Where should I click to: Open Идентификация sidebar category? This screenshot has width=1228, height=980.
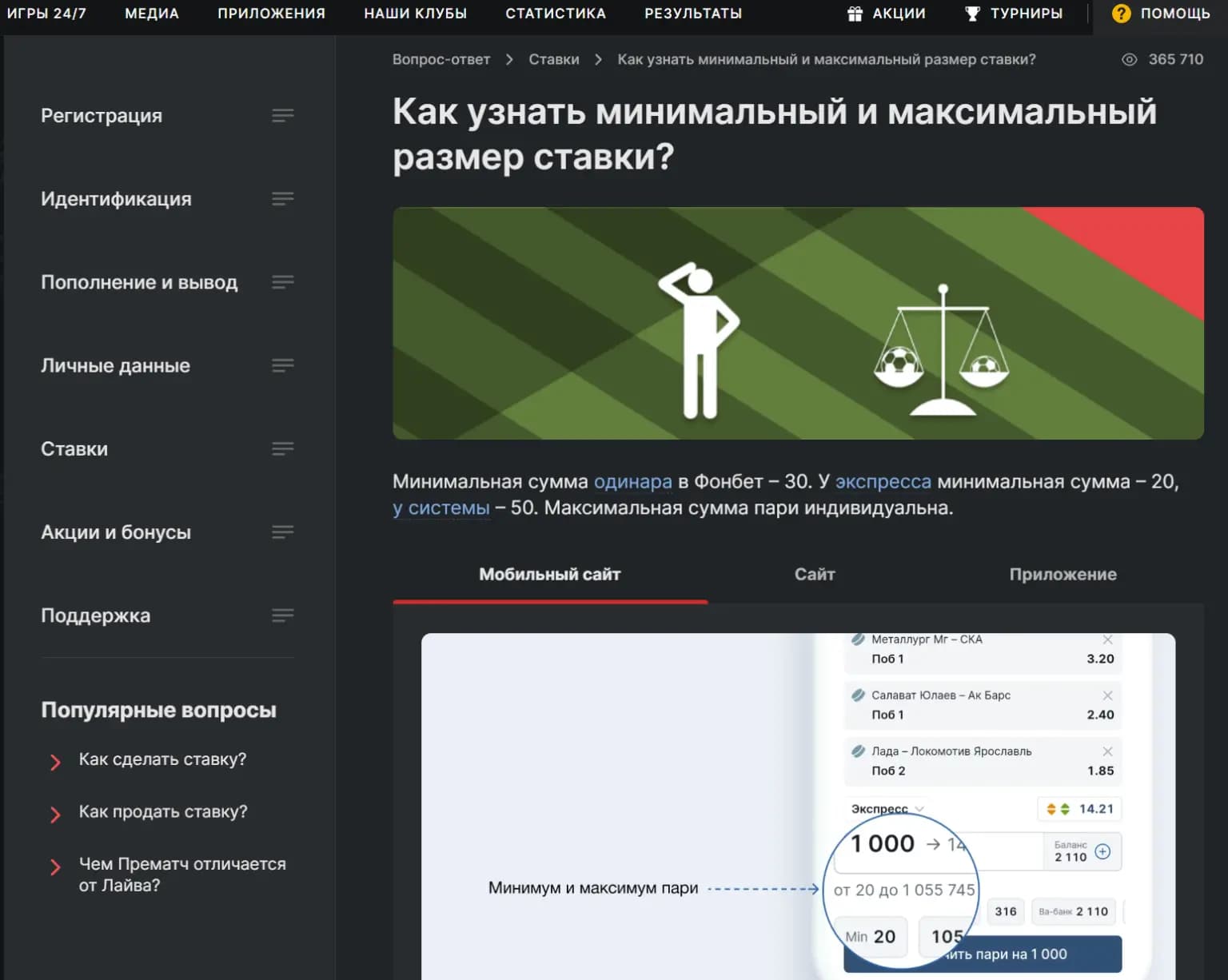pos(116,199)
